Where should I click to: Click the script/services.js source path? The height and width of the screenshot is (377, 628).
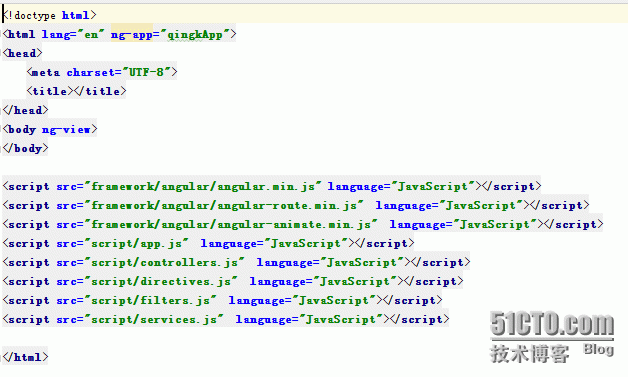(x=154, y=320)
